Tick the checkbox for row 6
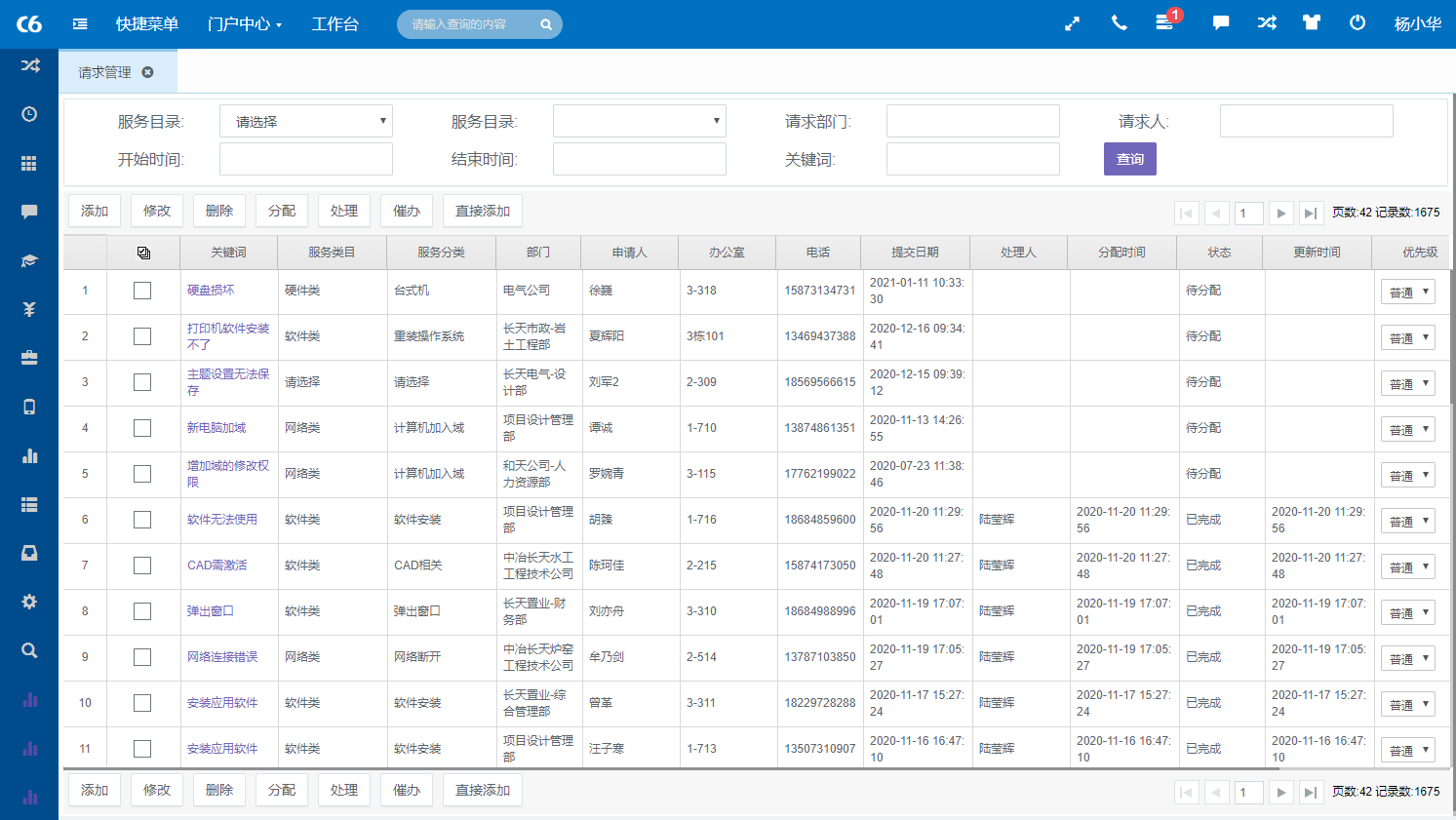This screenshot has height=820, width=1456. [x=142, y=520]
